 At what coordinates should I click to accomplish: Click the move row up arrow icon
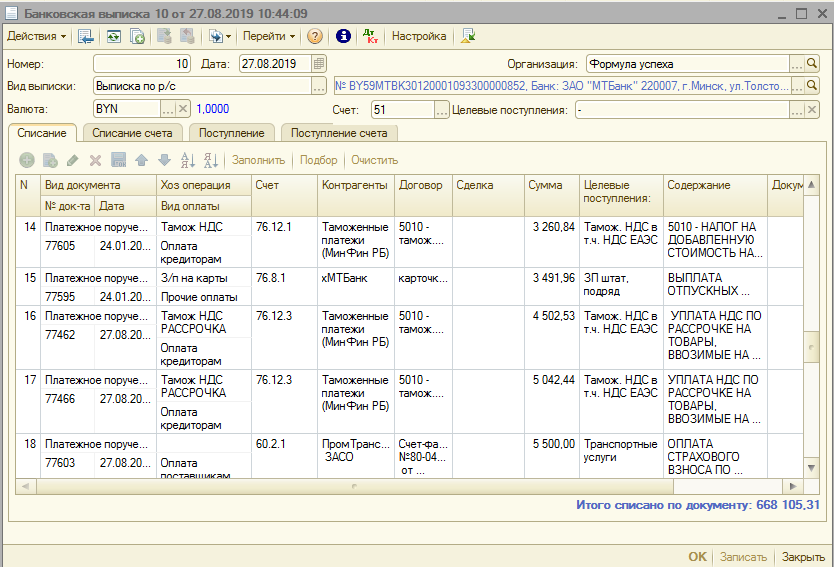(141, 160)
